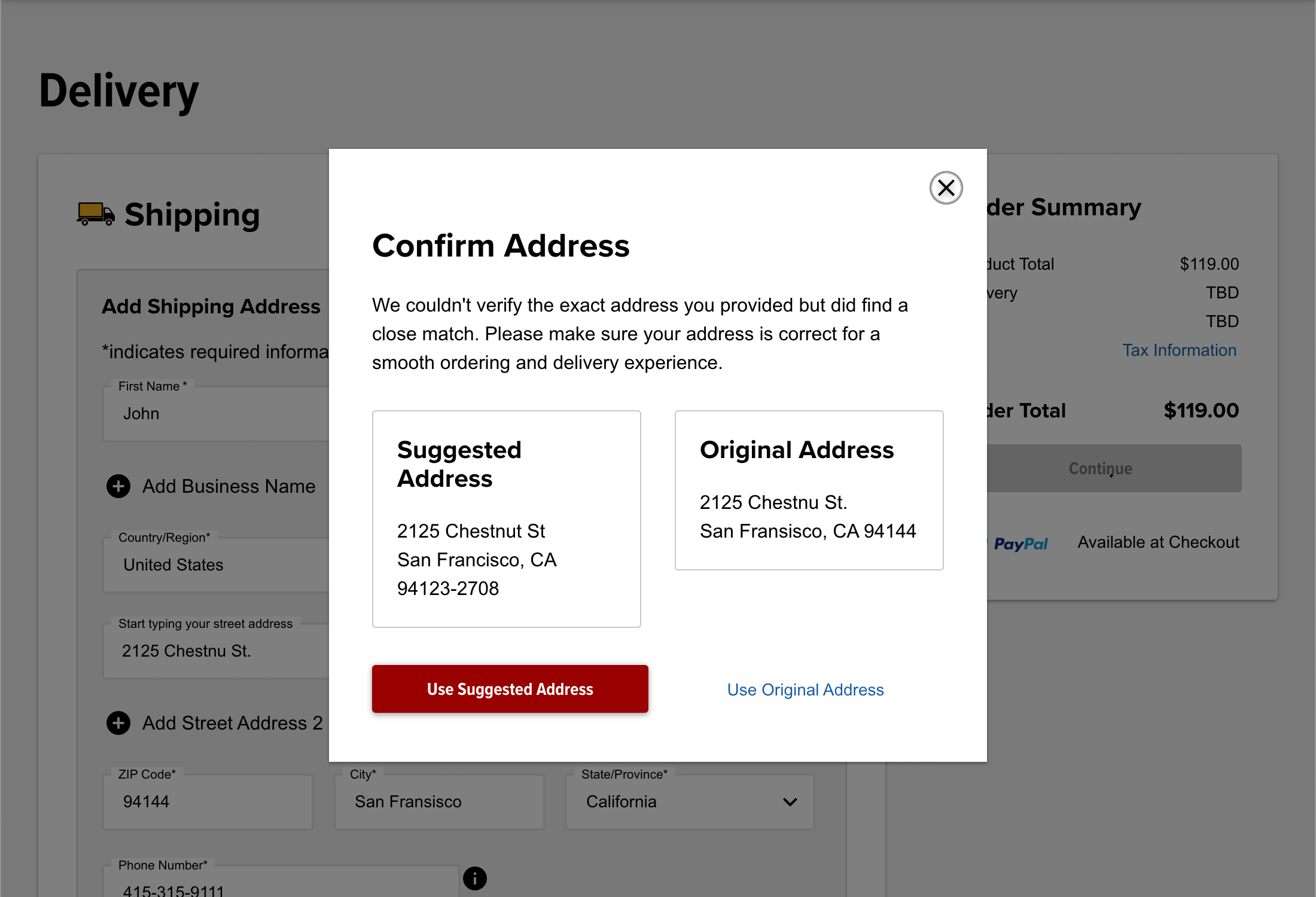Select the Original Address card
Viewport: 1316px width, 897px height.
(809, 490)
